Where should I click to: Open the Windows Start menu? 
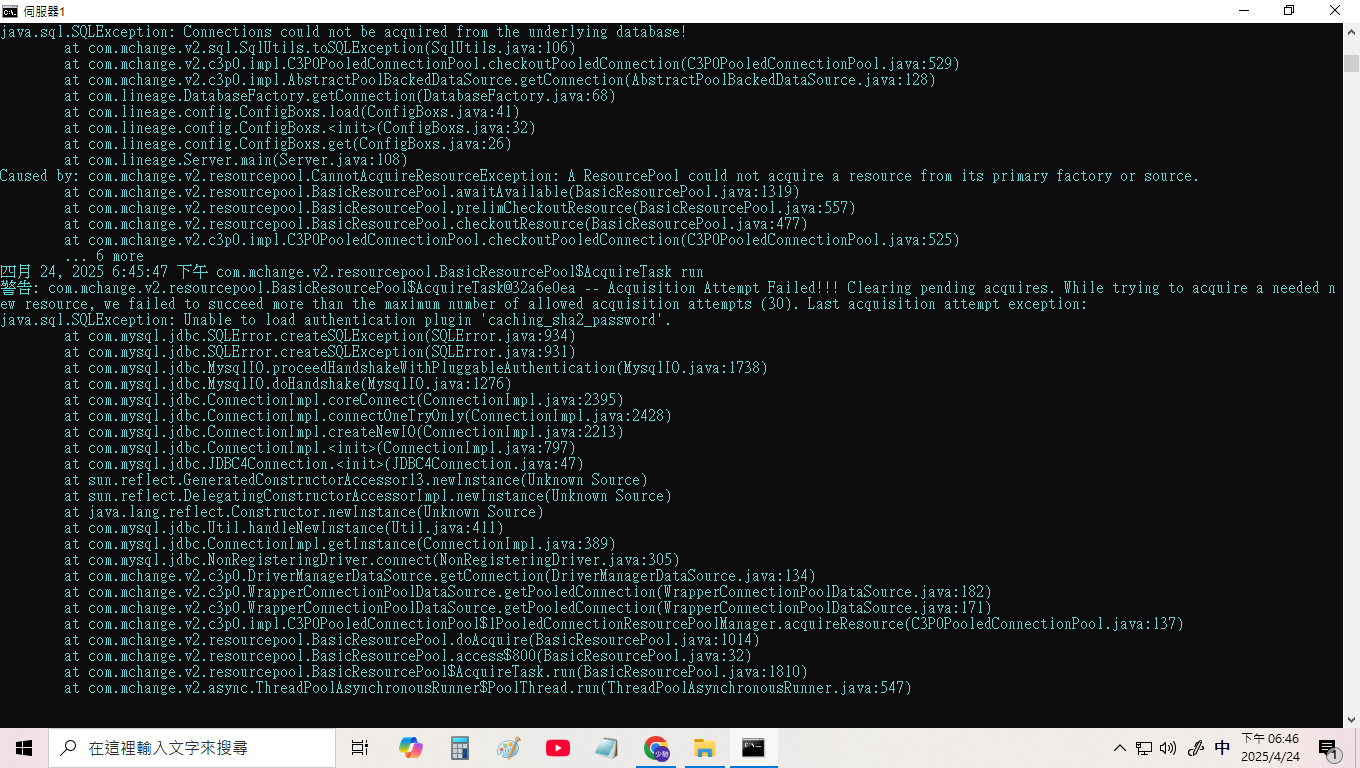(24, 748)
